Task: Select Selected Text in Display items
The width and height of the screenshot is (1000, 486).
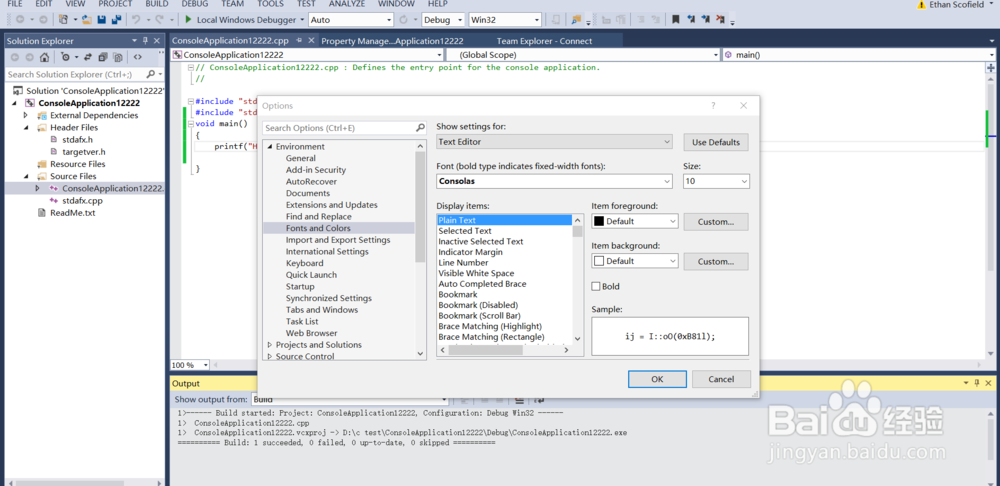Action: 465,231
